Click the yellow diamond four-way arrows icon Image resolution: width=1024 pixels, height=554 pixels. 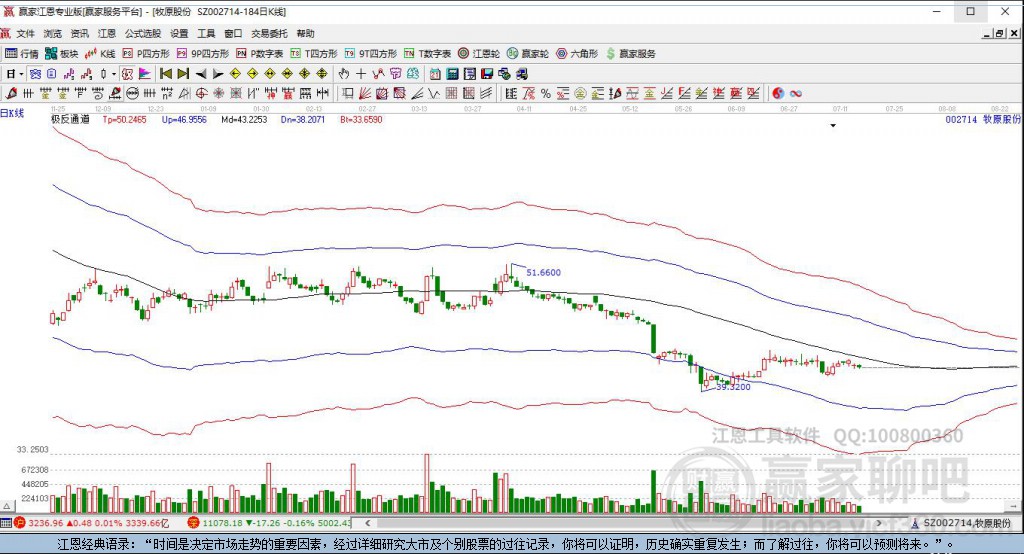click(304, 74)
